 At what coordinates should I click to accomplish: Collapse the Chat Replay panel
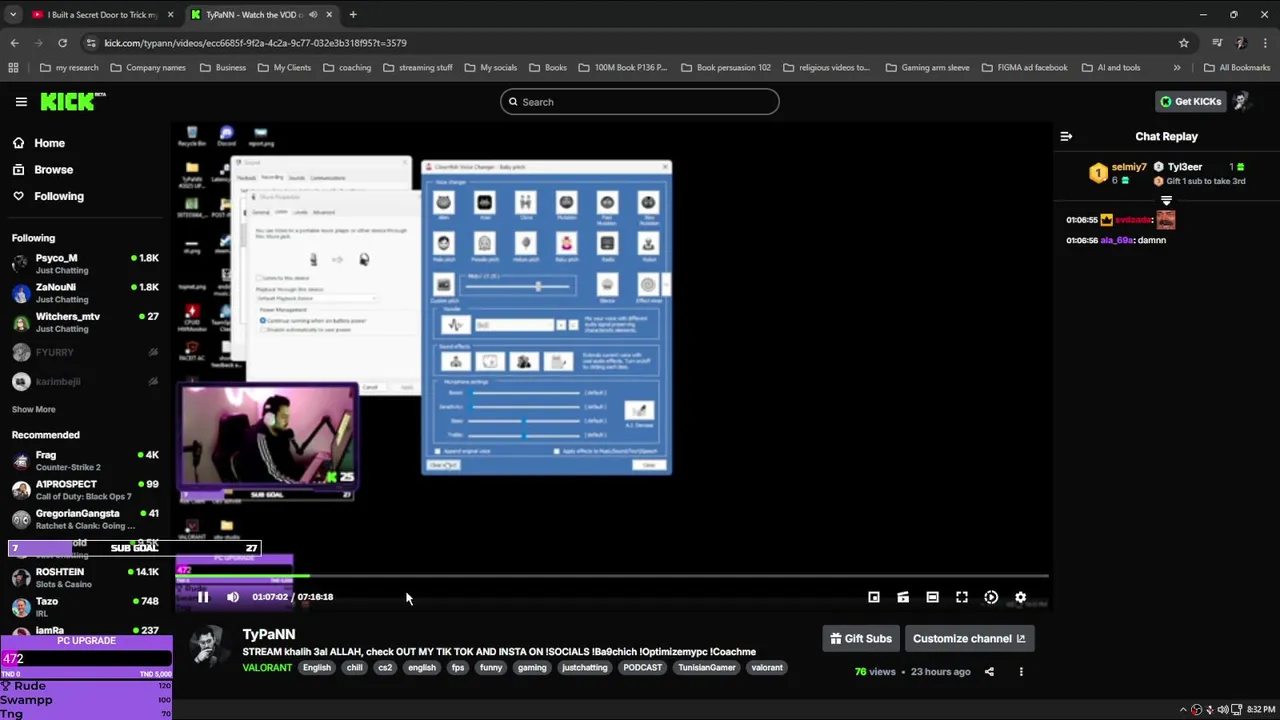pyautogui.click(x=1066, y=136)
